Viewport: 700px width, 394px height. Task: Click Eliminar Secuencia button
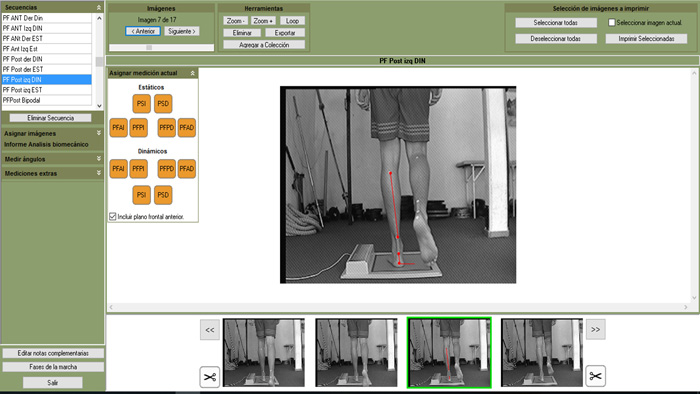tap(50, 118)
